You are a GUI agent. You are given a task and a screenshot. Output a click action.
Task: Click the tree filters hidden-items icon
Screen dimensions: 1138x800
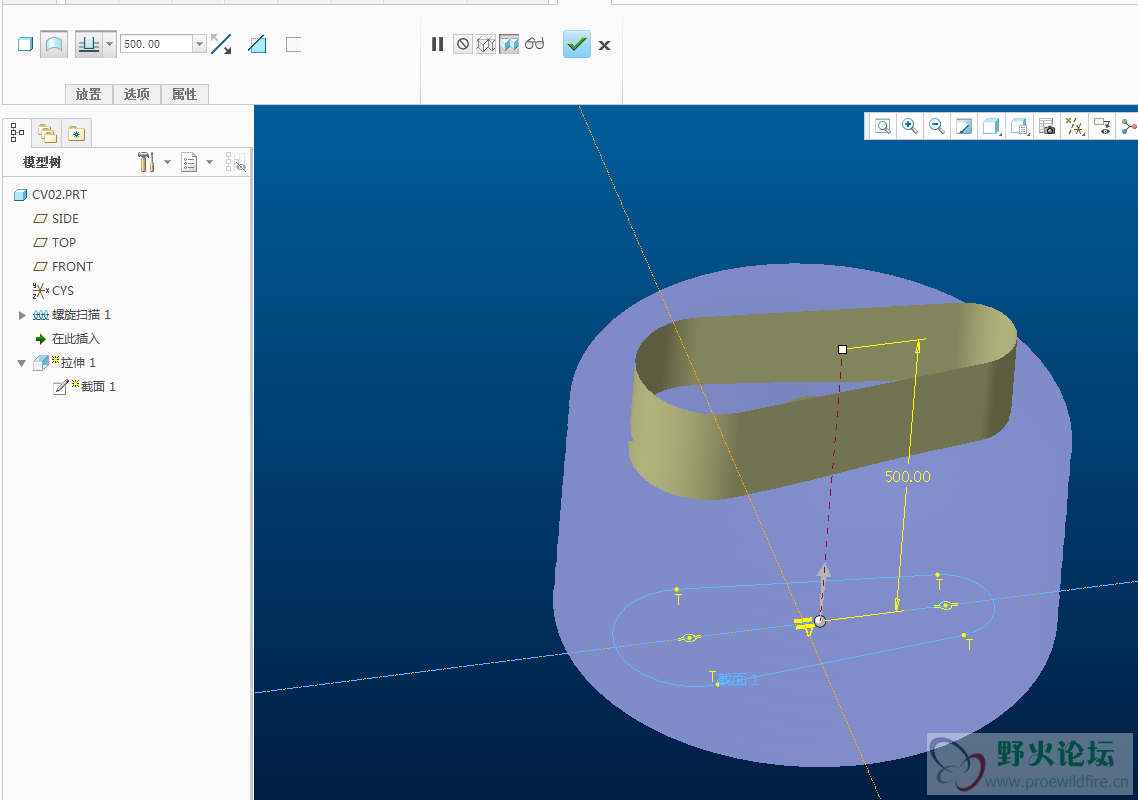[236, 162]
